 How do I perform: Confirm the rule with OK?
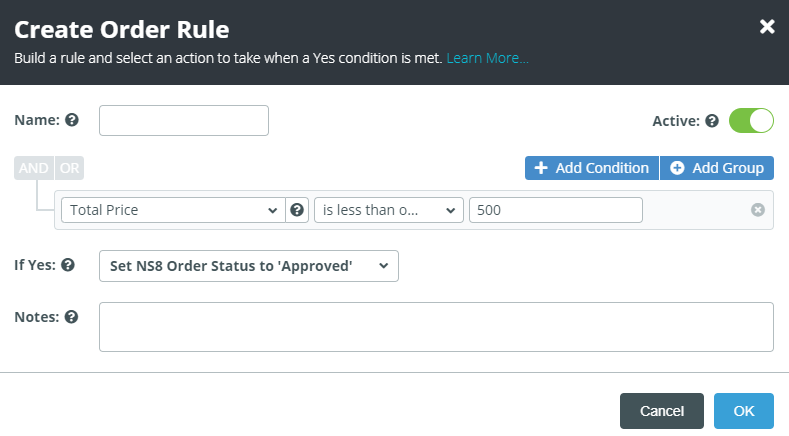coord(743,411)
